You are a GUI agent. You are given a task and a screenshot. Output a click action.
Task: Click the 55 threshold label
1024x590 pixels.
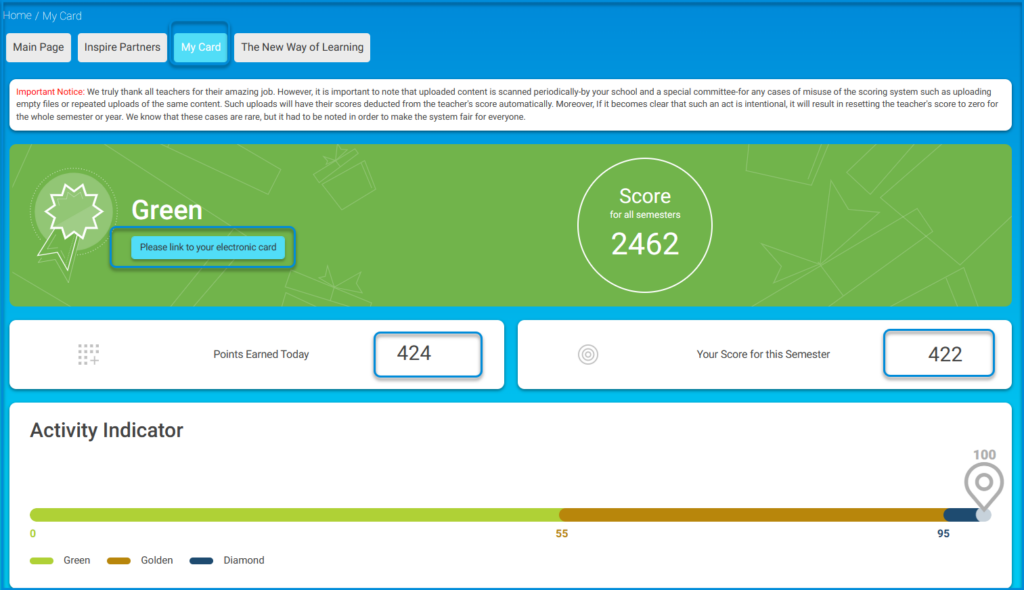coord(562,534)
